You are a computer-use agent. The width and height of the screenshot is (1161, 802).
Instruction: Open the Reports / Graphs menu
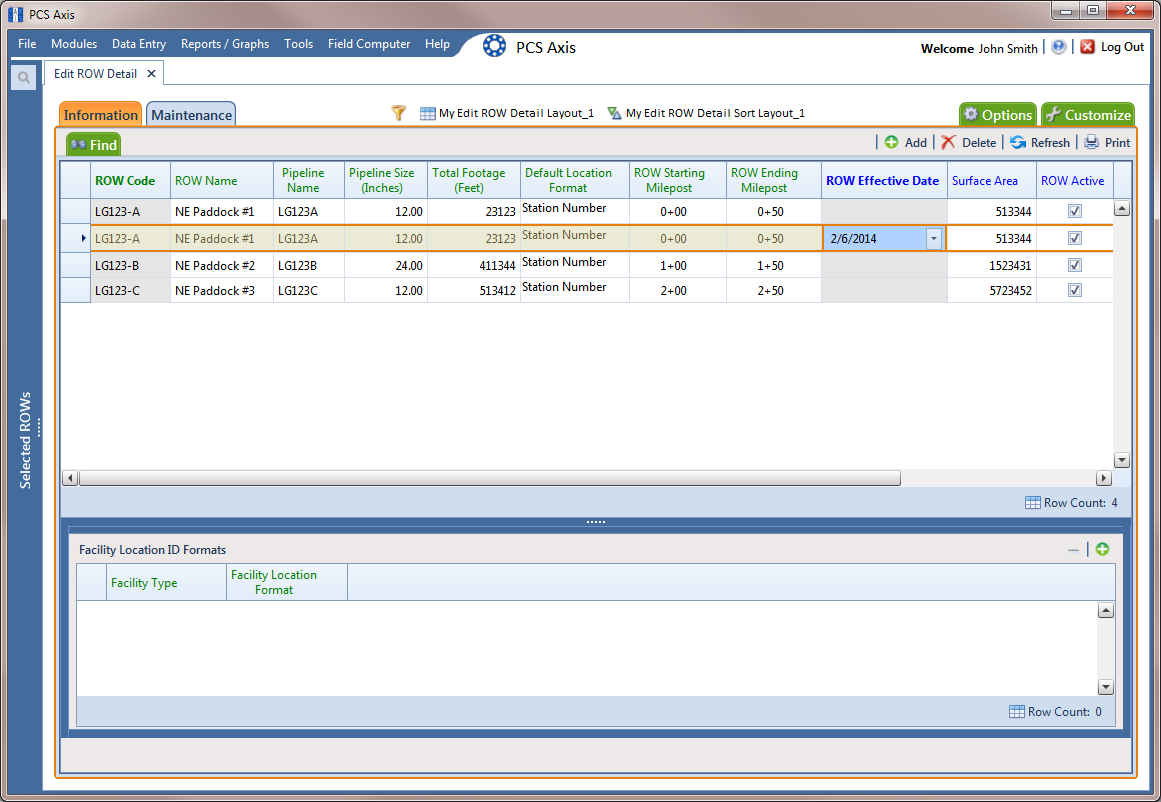tap(225, 44)
